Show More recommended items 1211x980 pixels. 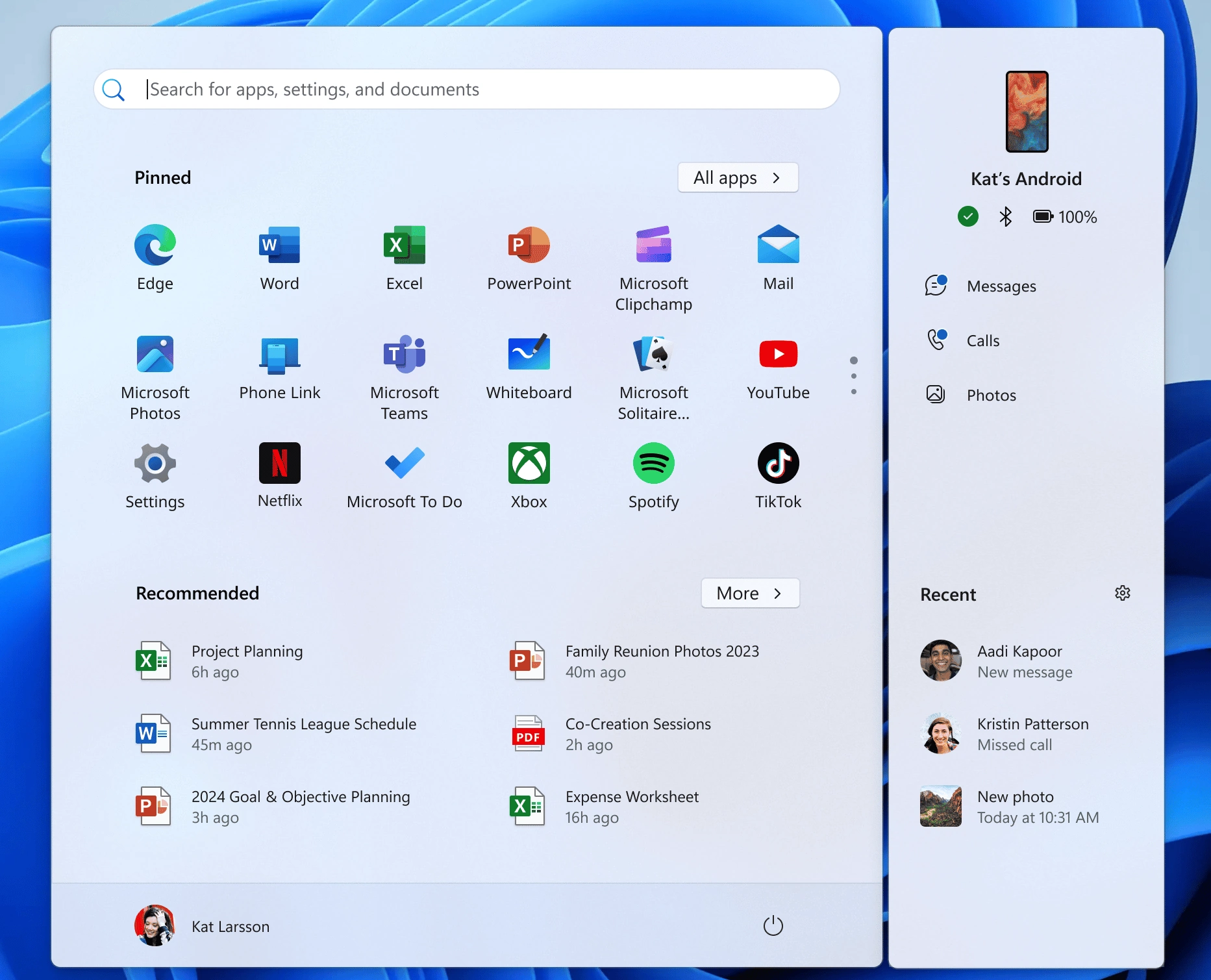(x=751, y=593)
